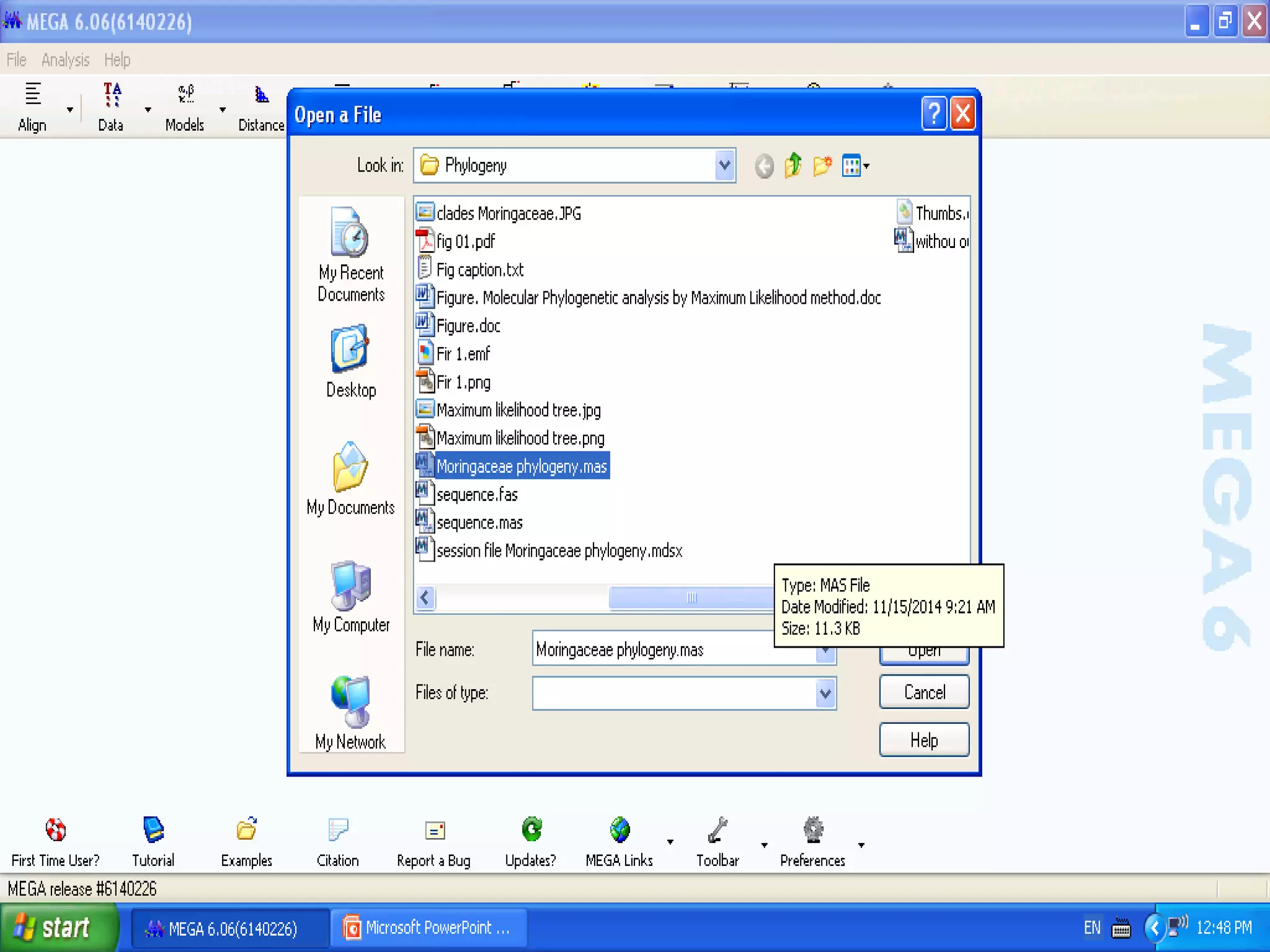Expand the Look in folder dropdown
The width and height of the screenshot is (1270, 952).
coord(724,165)
